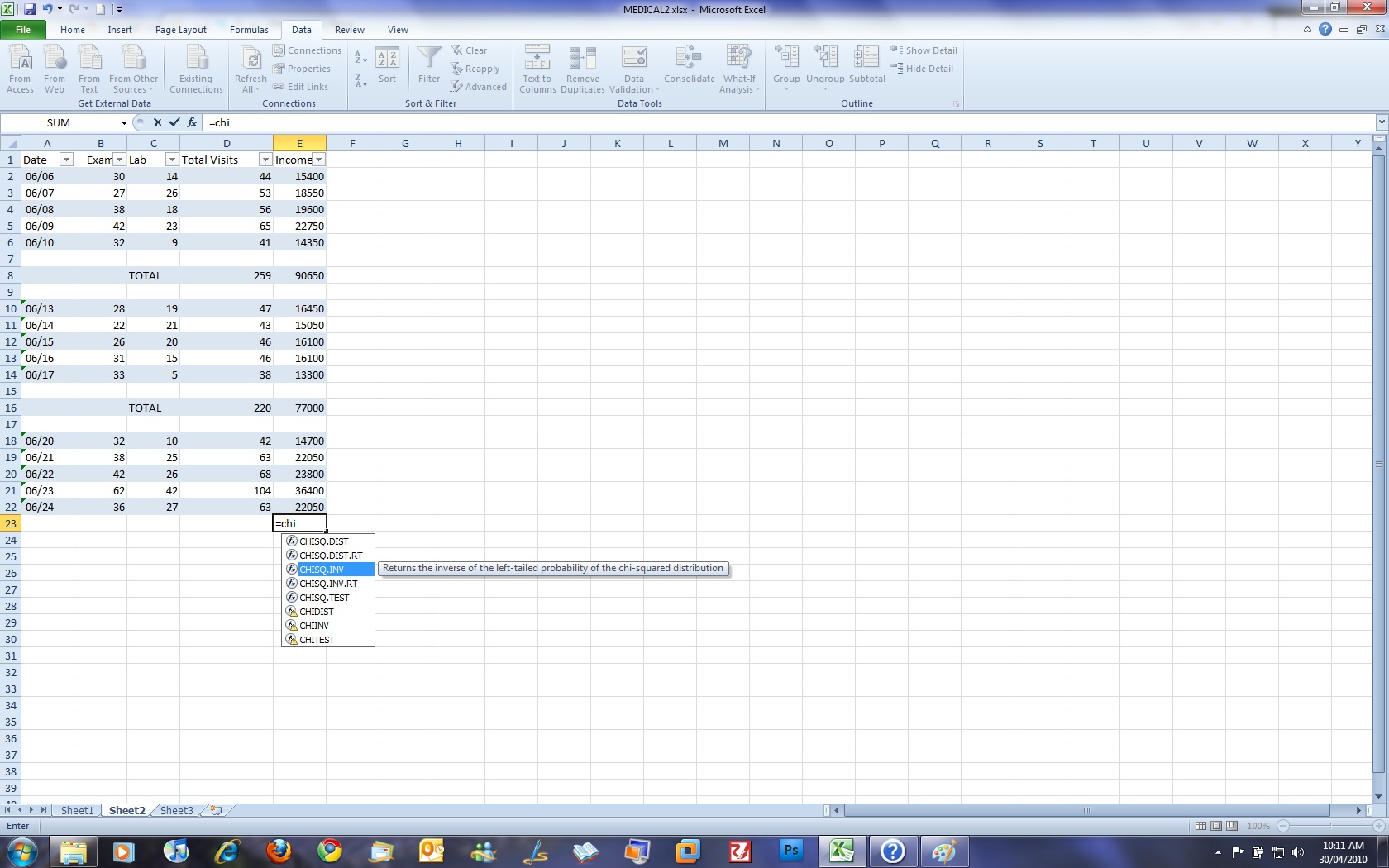
Task: Switch to Page Layout view in status bar
Action: [x=1216, y=826]
